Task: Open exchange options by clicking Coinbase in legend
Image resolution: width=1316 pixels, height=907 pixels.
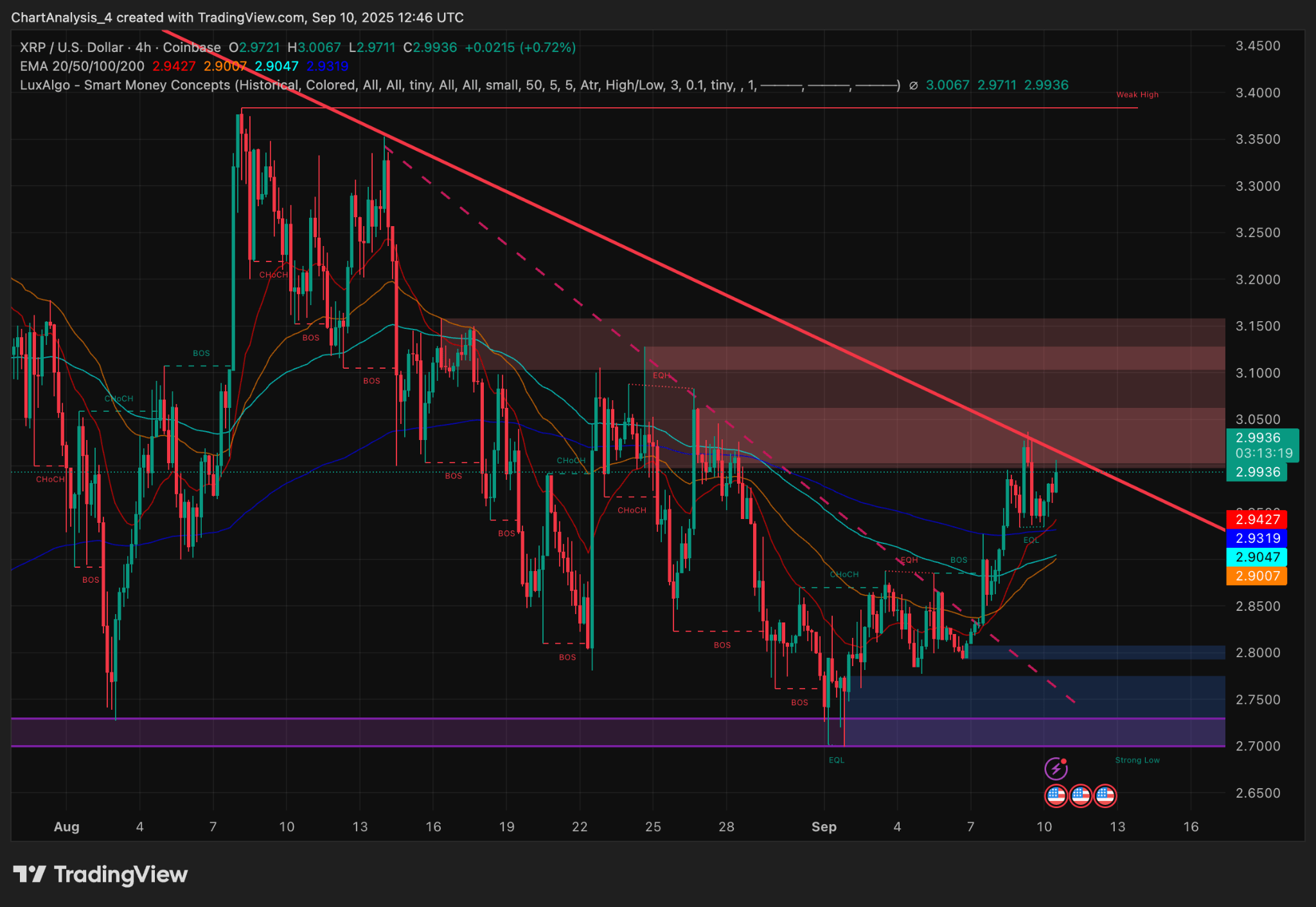Action: coord(191,47)
